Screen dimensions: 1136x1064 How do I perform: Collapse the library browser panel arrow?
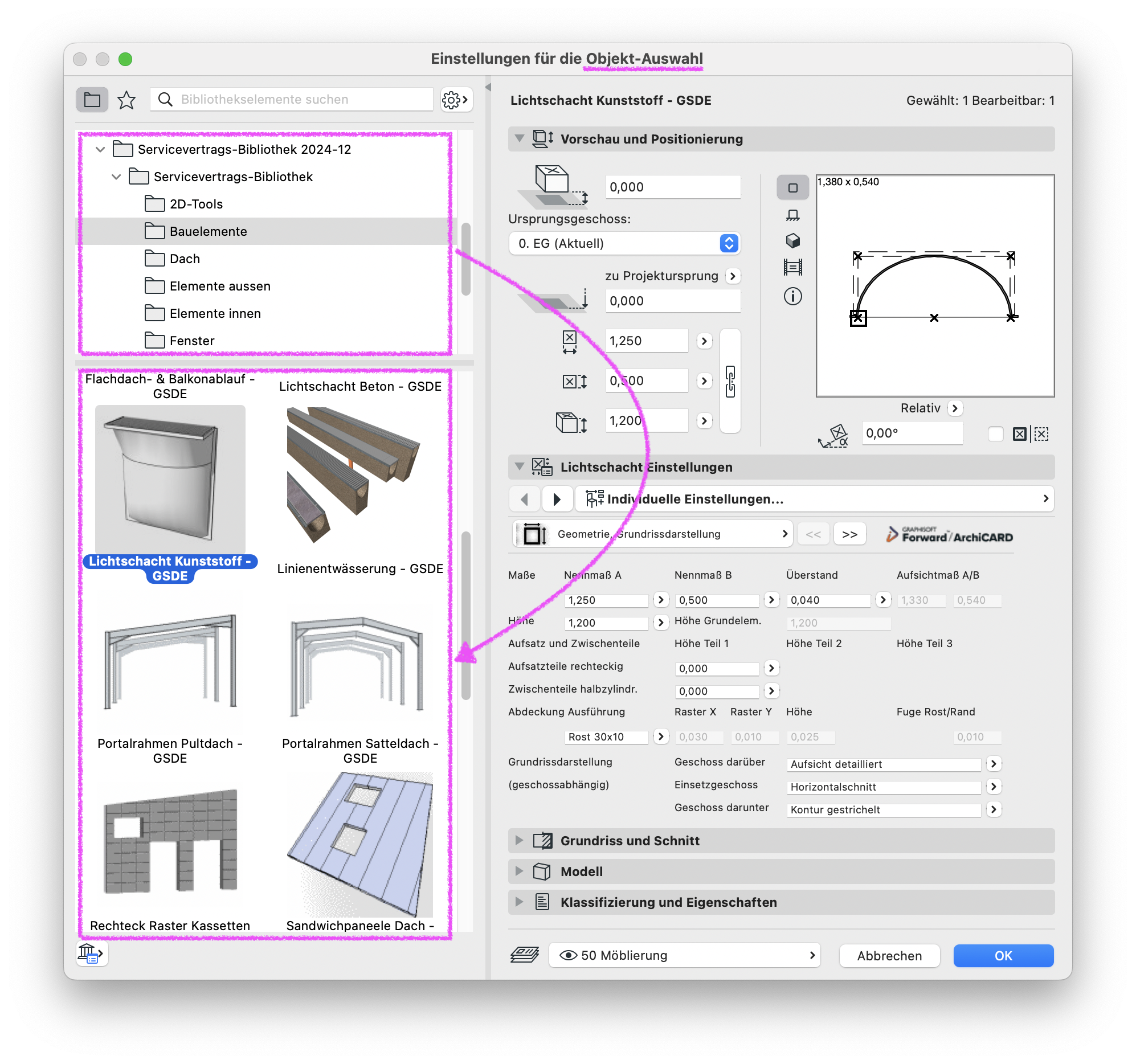(488, 87)
